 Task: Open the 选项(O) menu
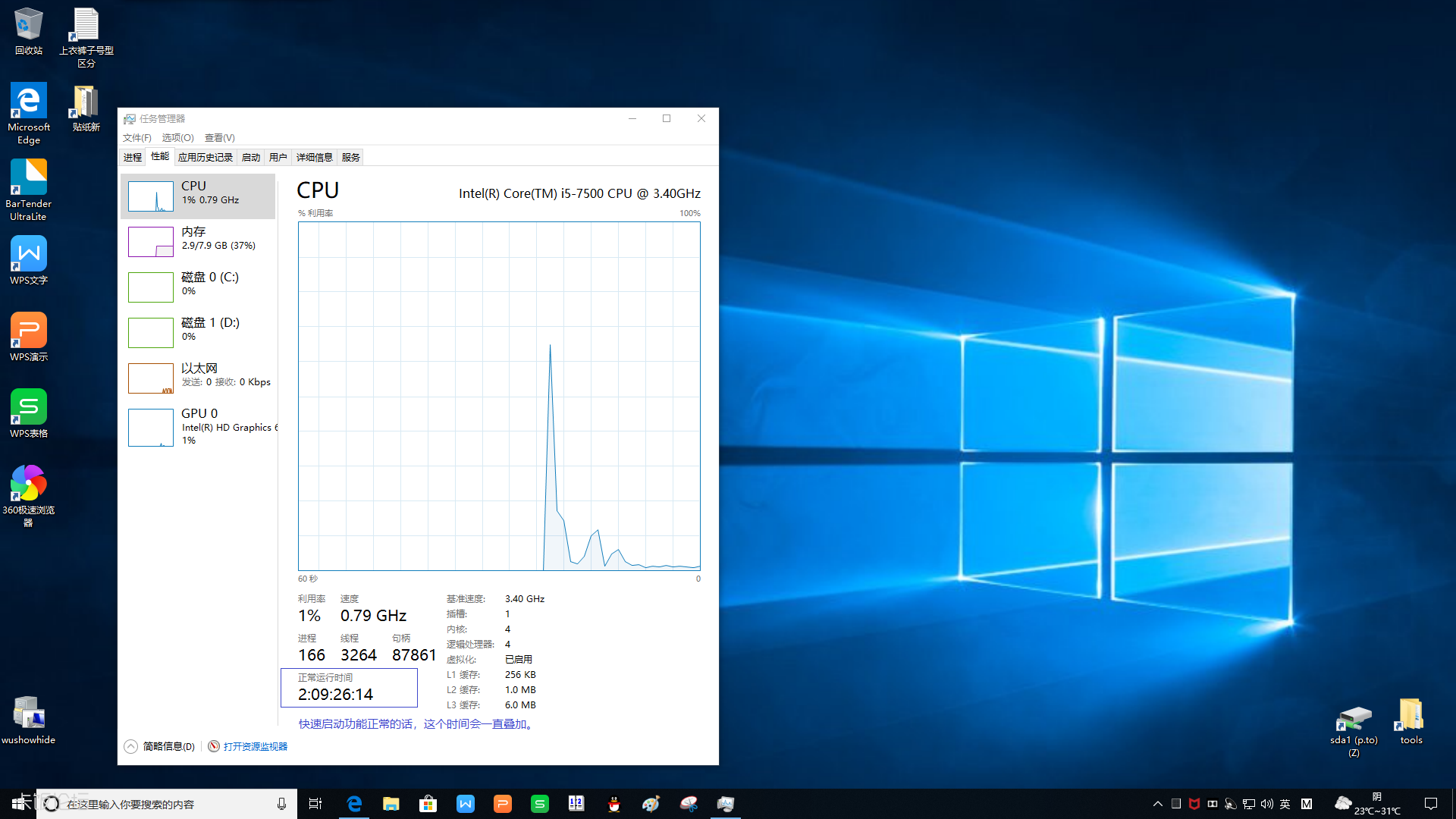pyautogui.click(x=178, y=137)
